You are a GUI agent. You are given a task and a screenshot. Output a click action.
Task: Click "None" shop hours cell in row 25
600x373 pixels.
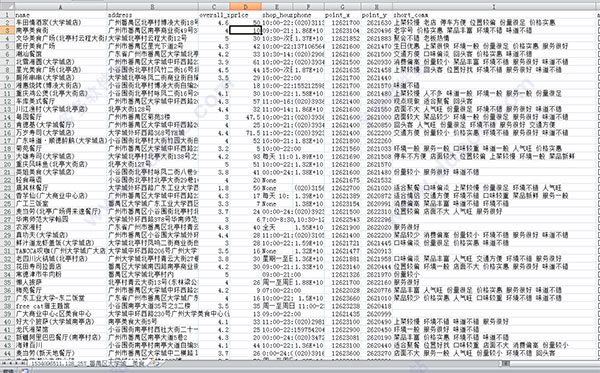tap(277, 204)
